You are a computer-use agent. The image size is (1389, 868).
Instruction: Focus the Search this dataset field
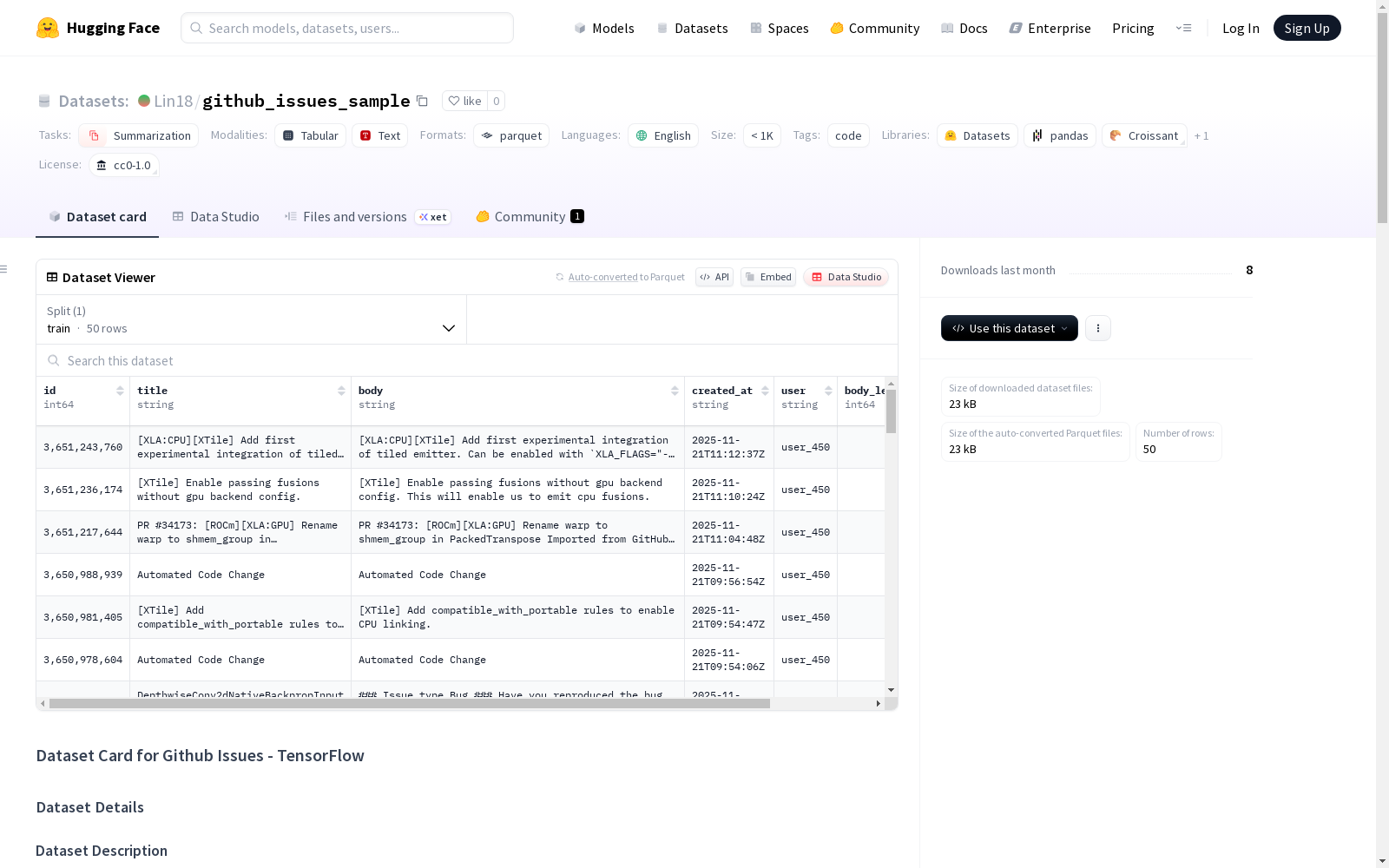(x=467, y=360)
